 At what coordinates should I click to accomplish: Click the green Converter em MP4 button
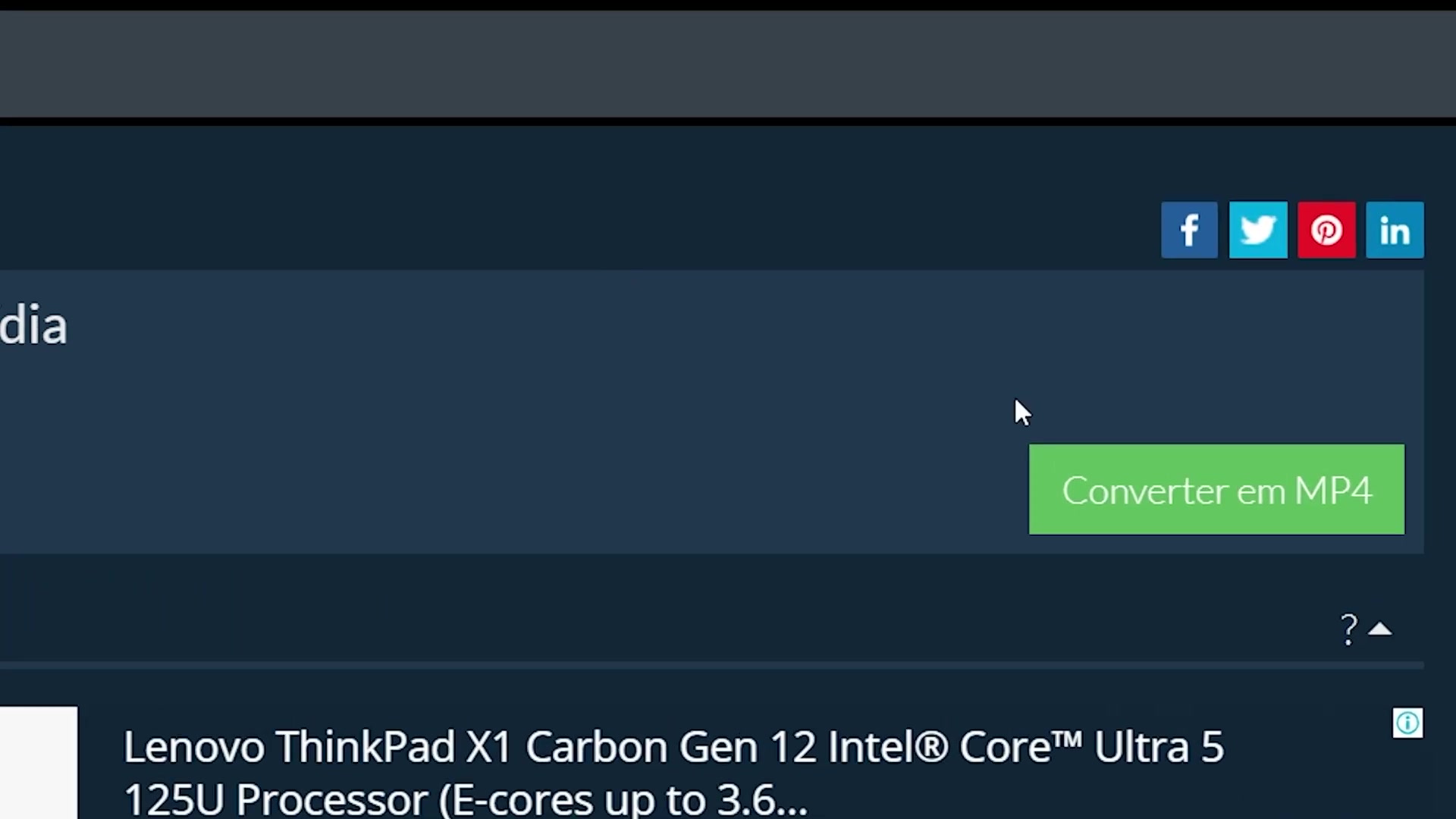(x=1216, y=489)
